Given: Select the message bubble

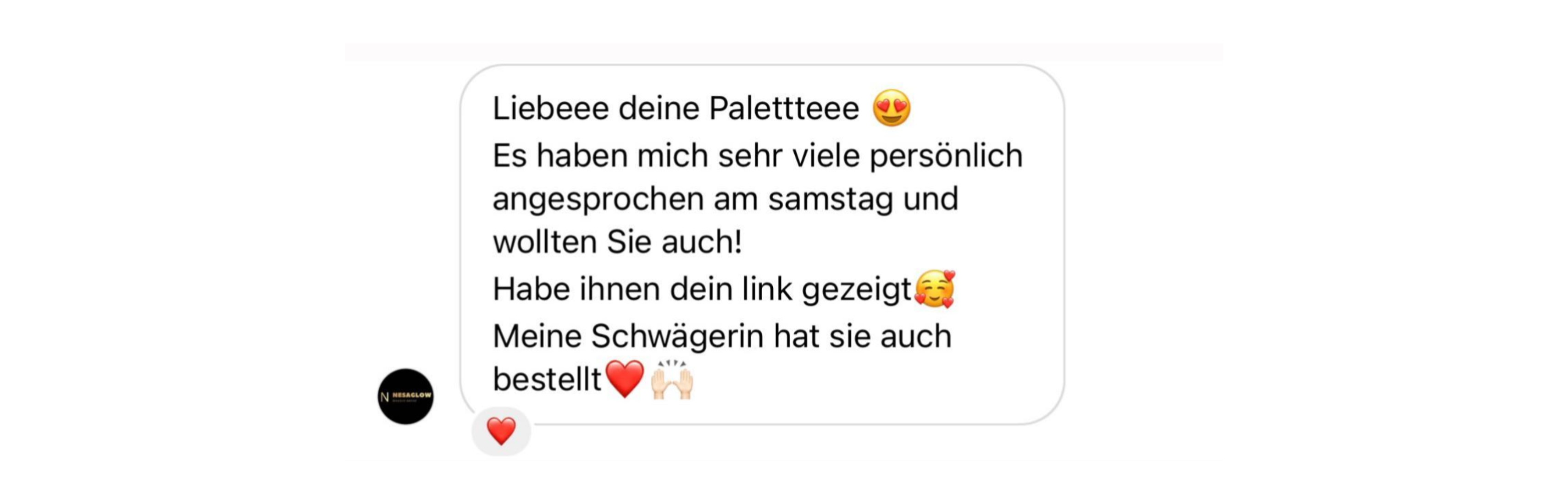Looking at the screenshot, I should coord(762,244).
